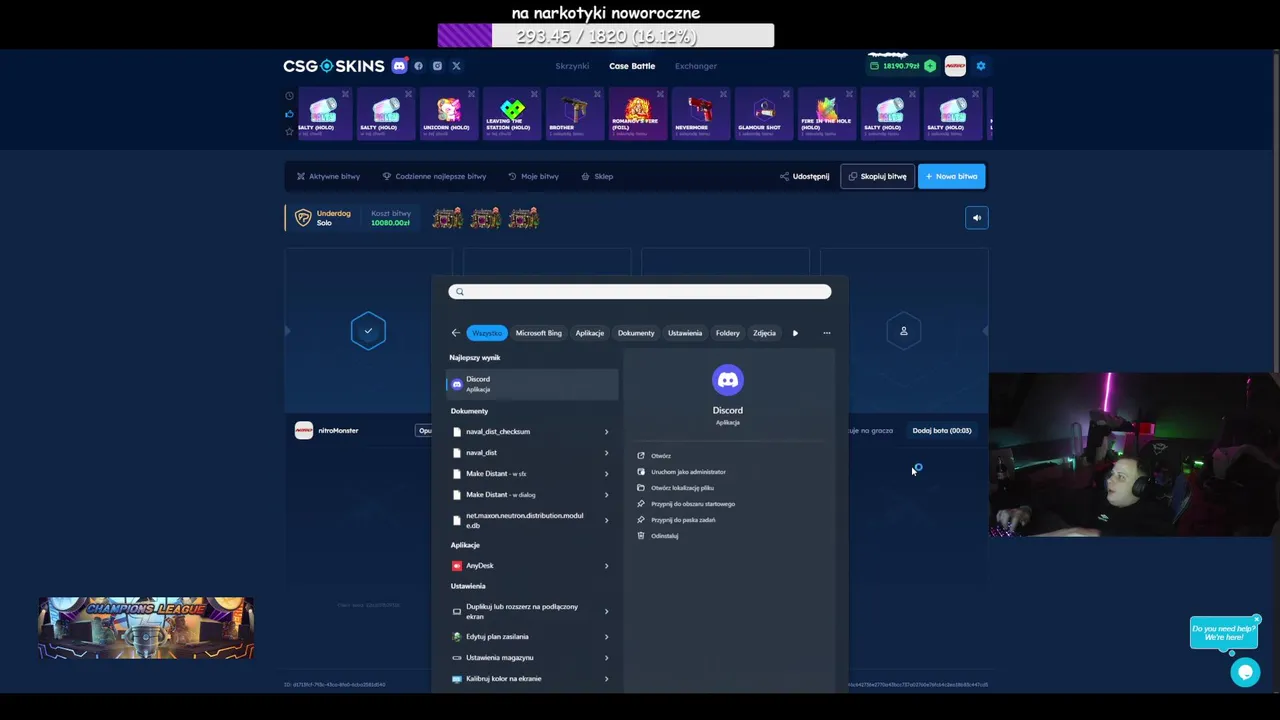This screenshot has height=720, width=1280.
Task: Expand the "Make Distant - w sfx" chevron
Action: (x=606, y=474)
